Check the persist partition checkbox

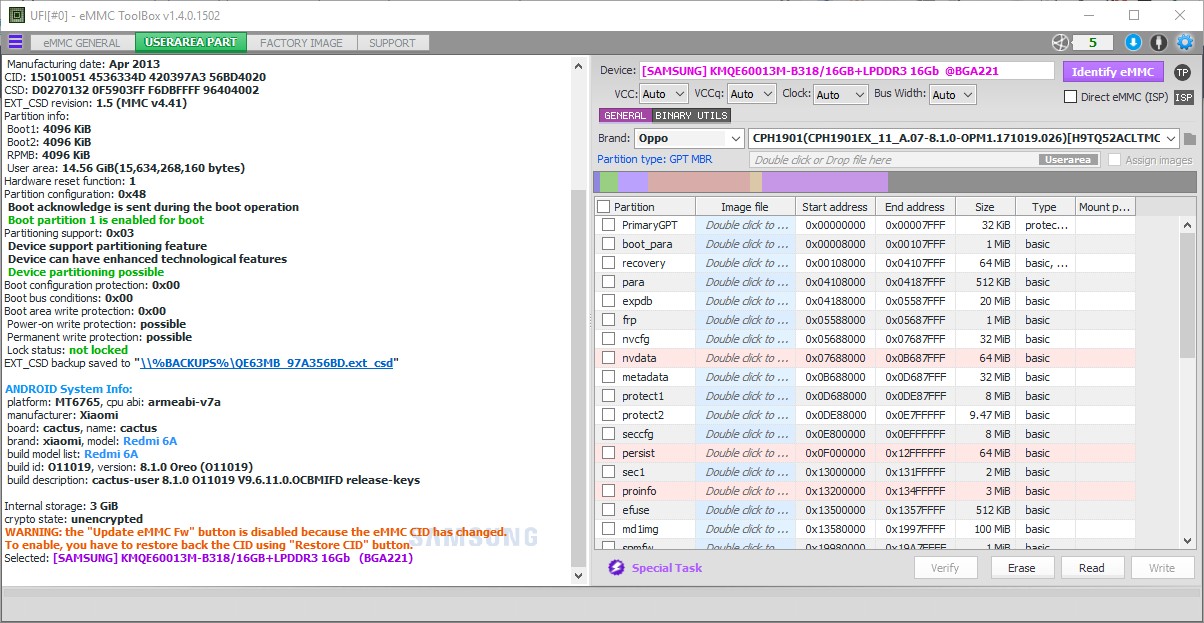[608, 453]
